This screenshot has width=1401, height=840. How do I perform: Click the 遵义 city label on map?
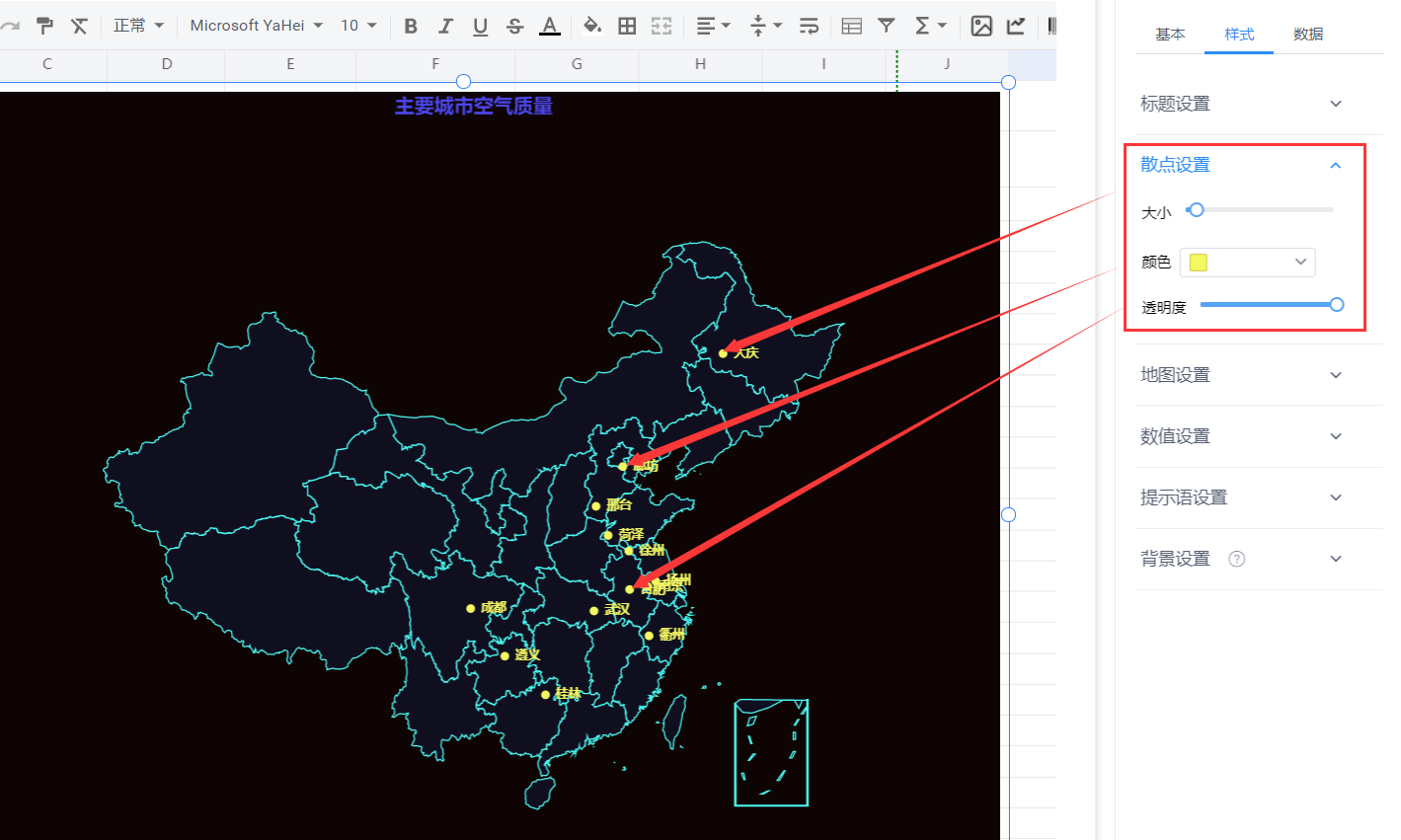click(x=528, y=655)
